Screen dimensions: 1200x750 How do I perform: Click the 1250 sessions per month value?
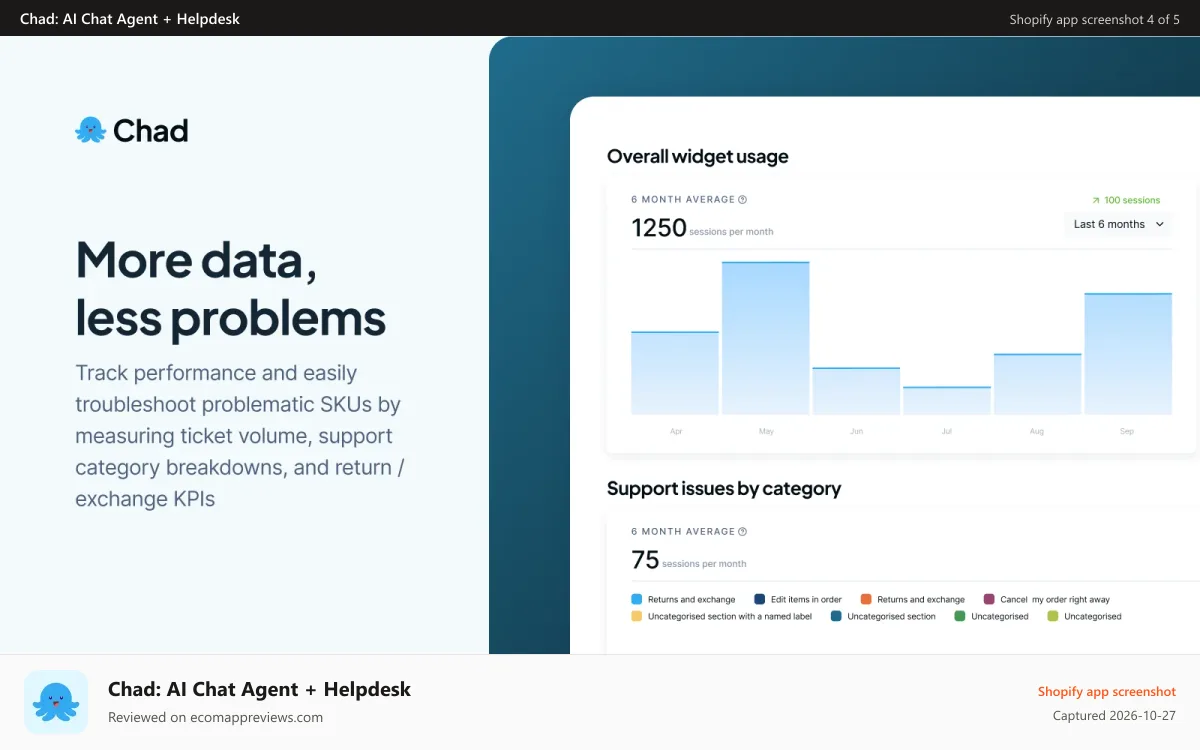pyautogui.click(x=702, y=228)
